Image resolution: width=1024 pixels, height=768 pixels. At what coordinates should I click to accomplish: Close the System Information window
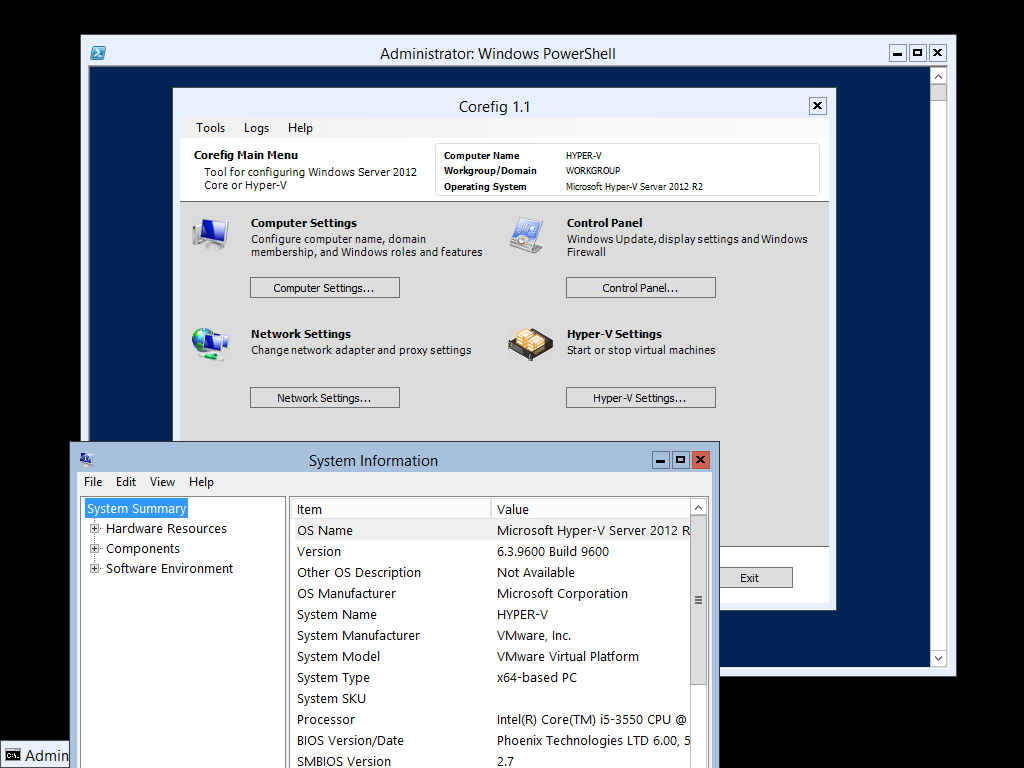tap(700, 460)
